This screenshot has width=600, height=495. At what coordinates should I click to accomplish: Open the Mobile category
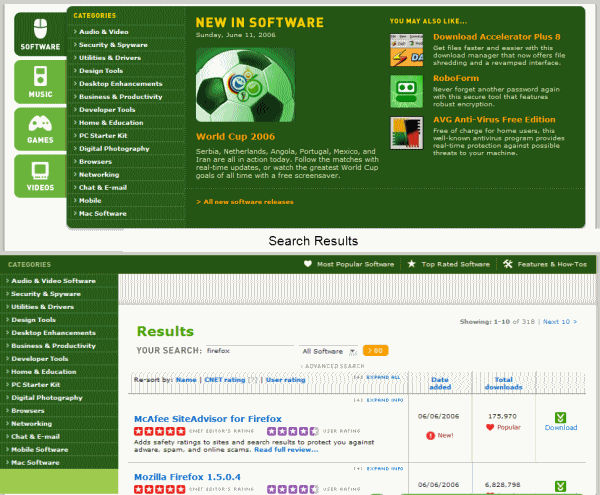click(x=90, y=201)
